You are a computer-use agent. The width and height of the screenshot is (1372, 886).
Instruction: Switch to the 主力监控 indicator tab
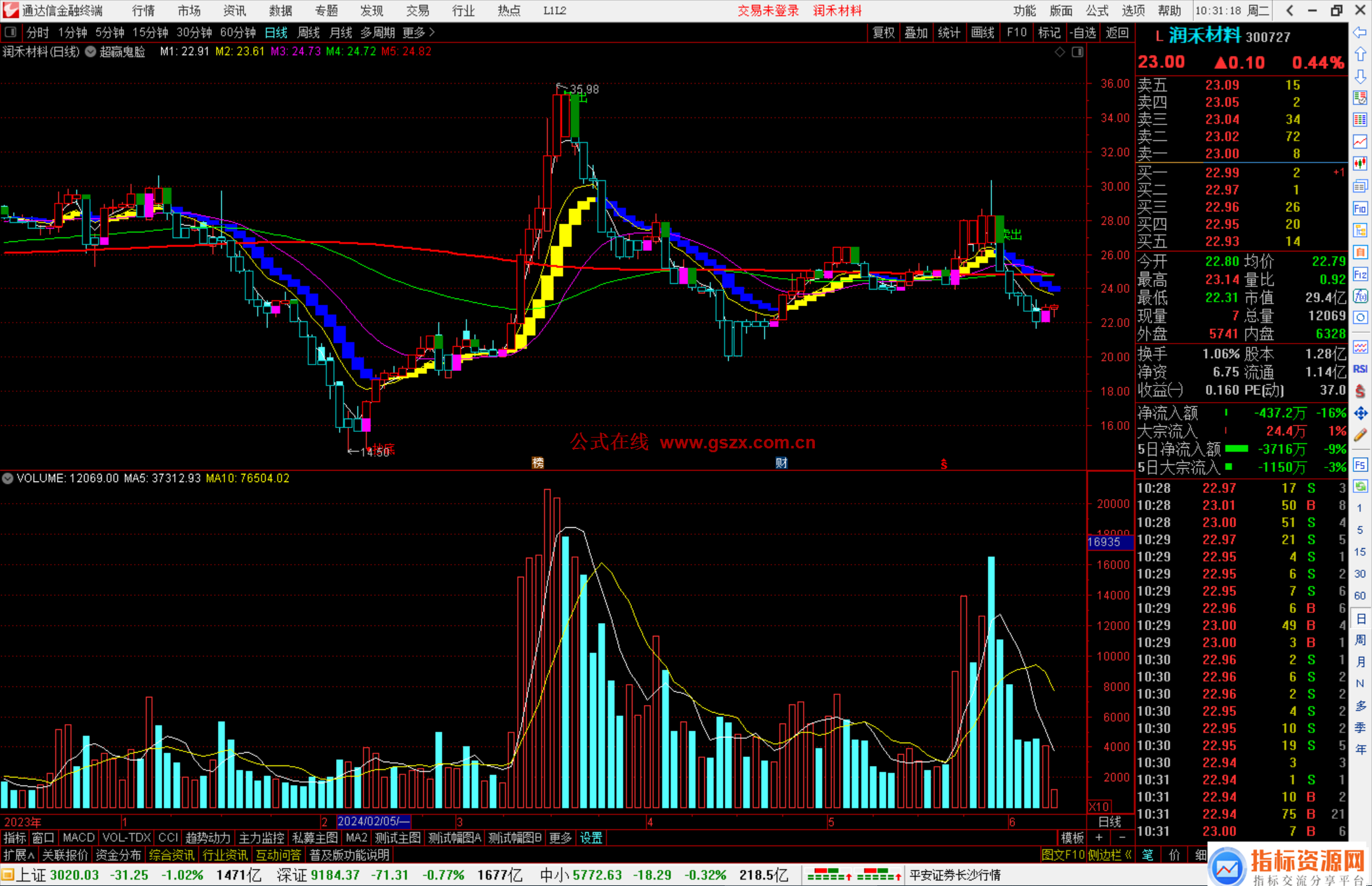pos(261,838)
